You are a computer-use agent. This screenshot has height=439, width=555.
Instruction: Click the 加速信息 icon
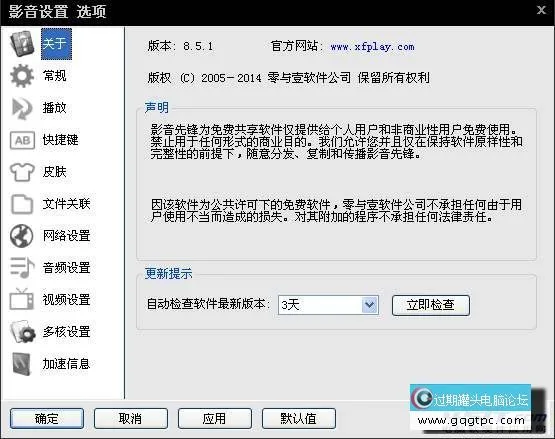pyautogui.click(x=22, y=364)
